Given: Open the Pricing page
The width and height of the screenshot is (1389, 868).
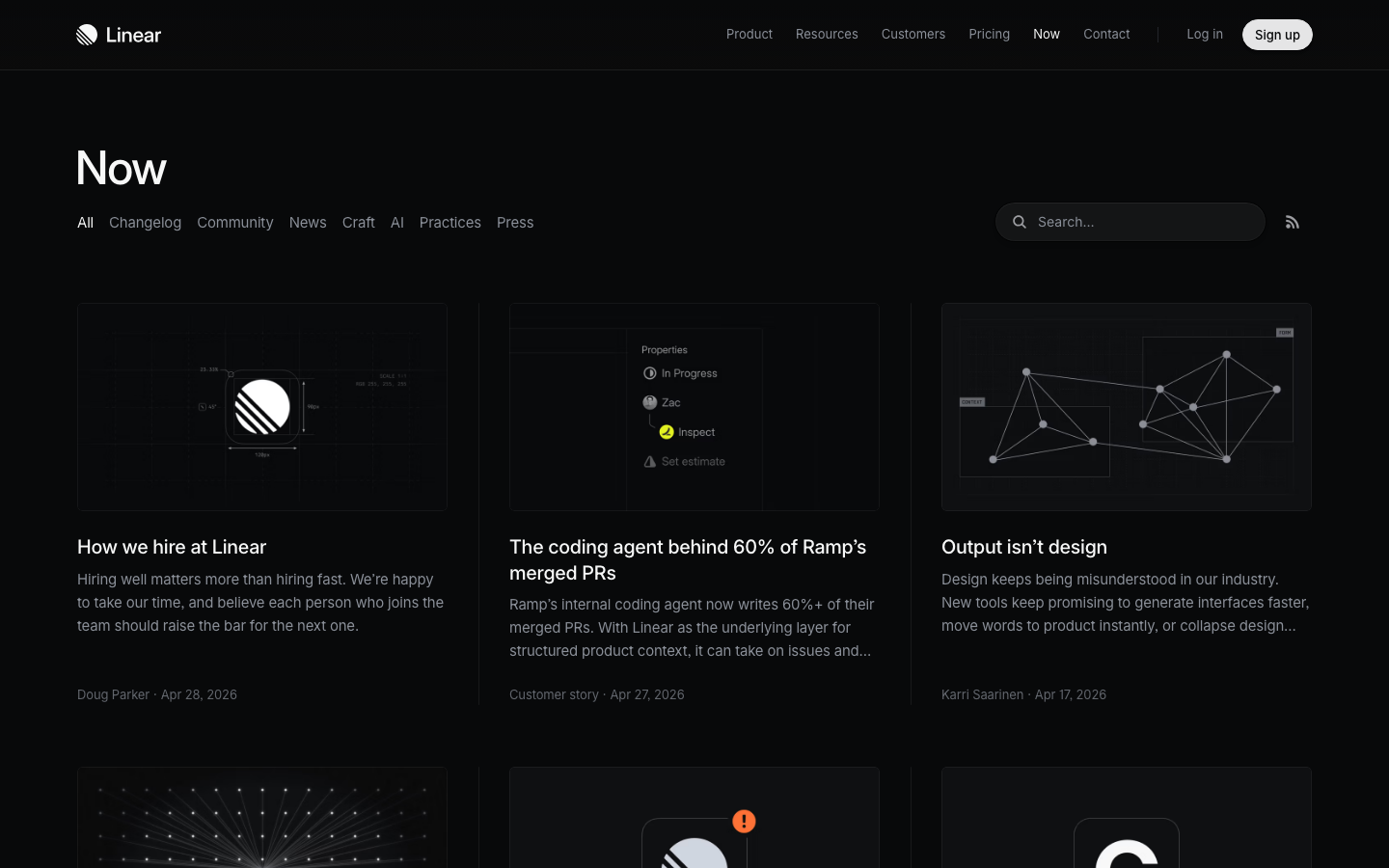Looking at the screenshot, I should (x=990, y=34).
